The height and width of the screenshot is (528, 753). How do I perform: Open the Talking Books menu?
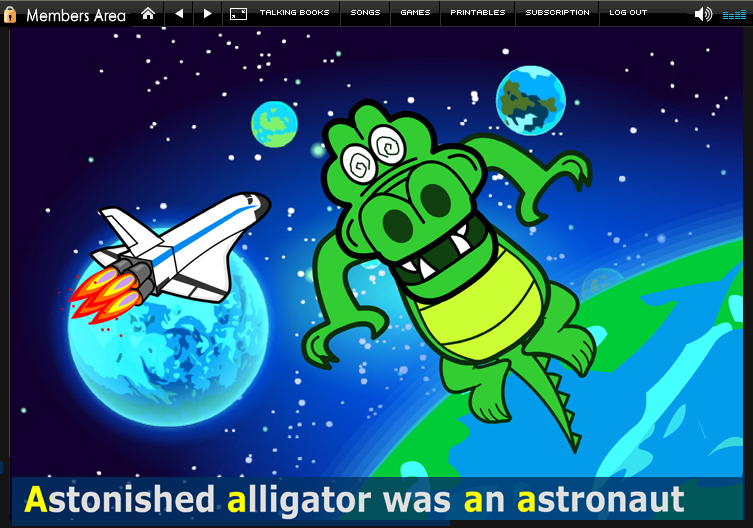point(294,12)
